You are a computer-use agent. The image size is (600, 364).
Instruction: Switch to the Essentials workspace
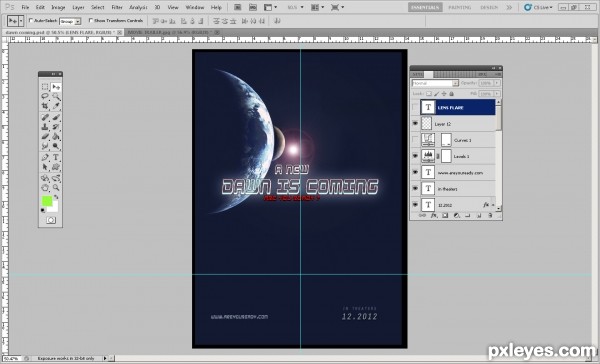click(x=425, y=7)
